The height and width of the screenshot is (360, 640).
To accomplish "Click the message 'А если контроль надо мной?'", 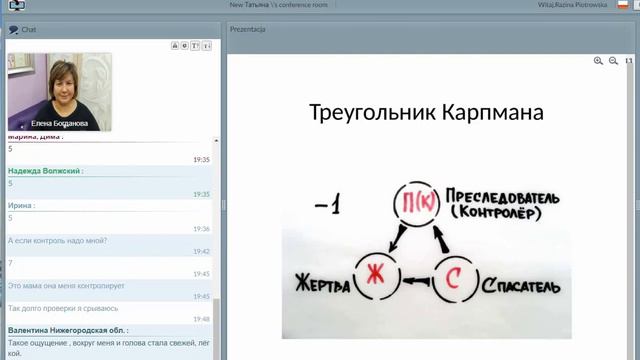I will (x=58, y=241).
